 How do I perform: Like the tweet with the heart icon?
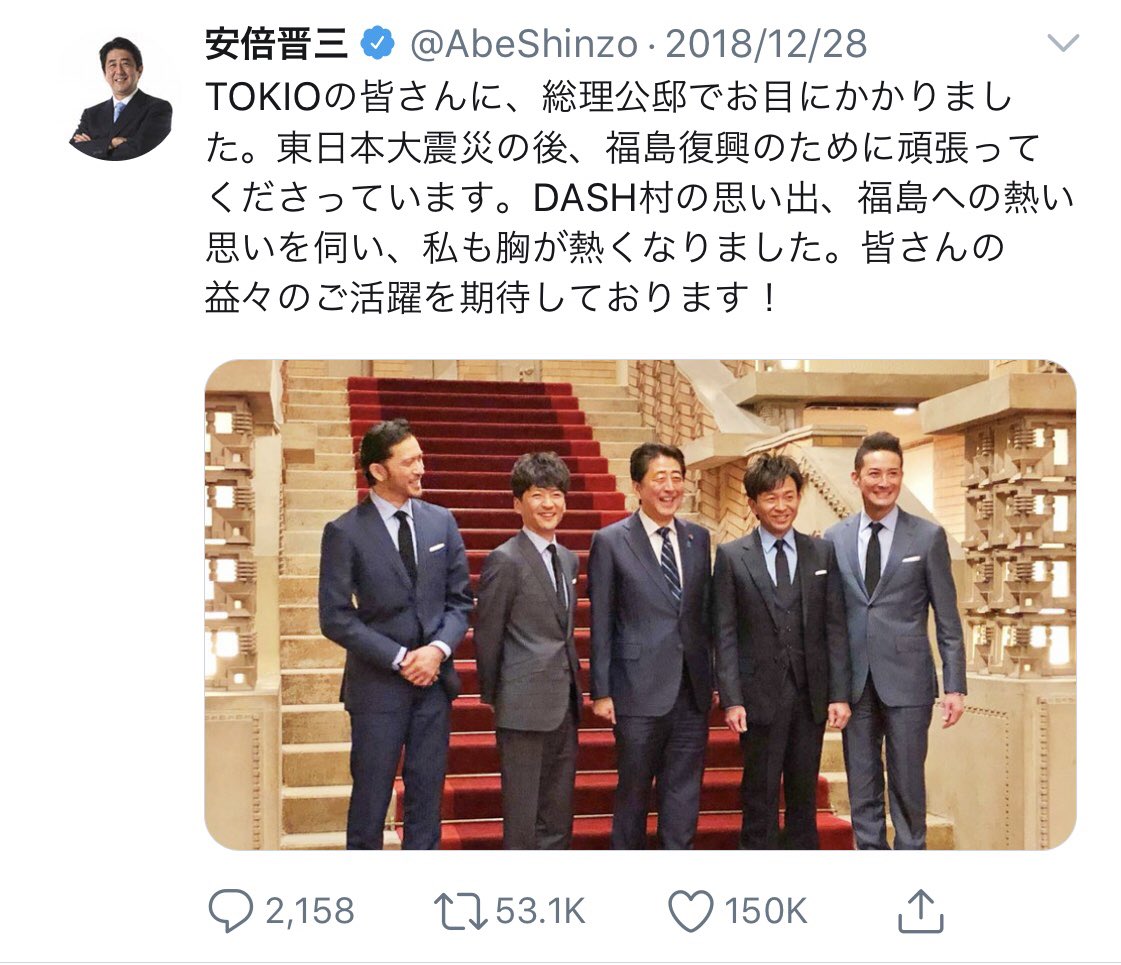click(691, 911)
